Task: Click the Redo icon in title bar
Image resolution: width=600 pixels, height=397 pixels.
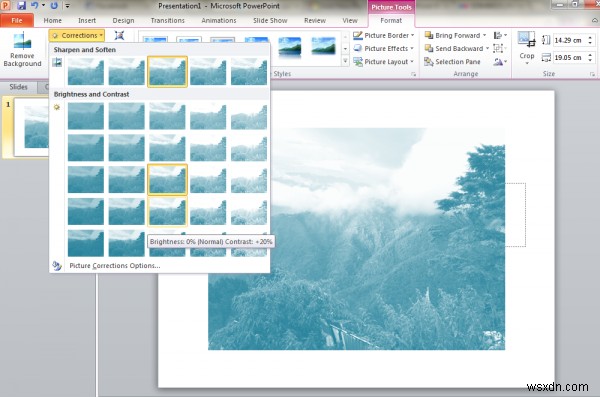Action: [54, 5]
